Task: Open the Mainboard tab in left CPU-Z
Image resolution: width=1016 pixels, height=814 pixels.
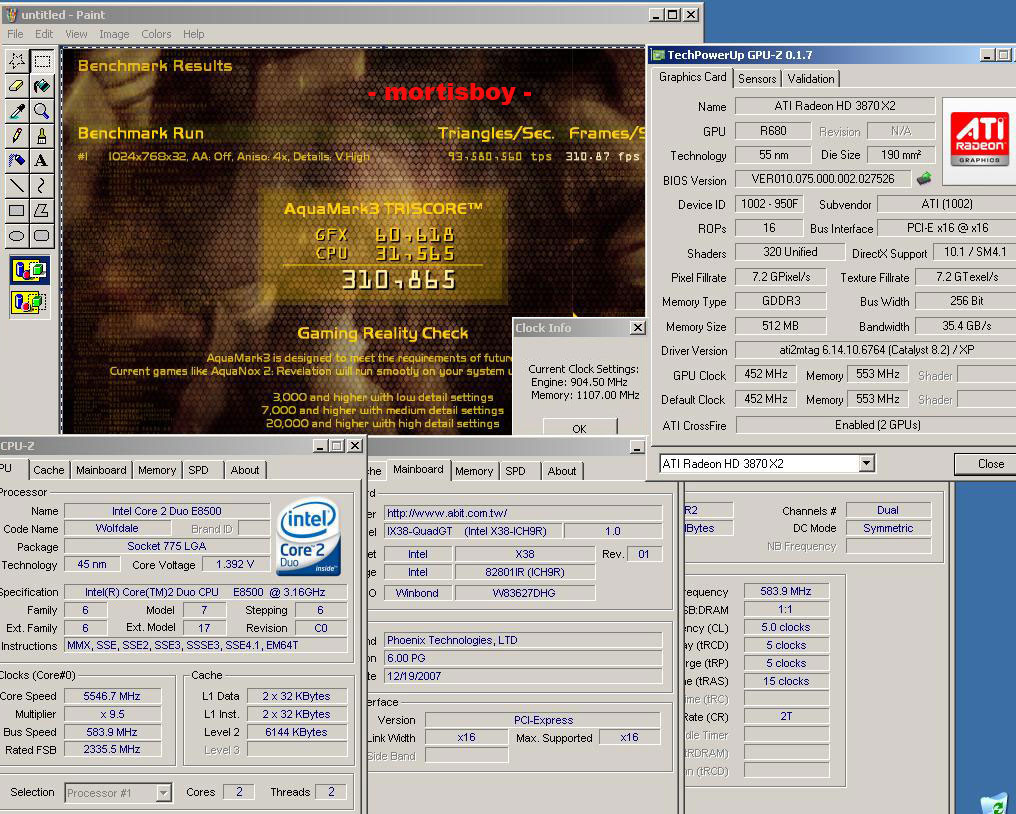Action: (x=101, y=470)
